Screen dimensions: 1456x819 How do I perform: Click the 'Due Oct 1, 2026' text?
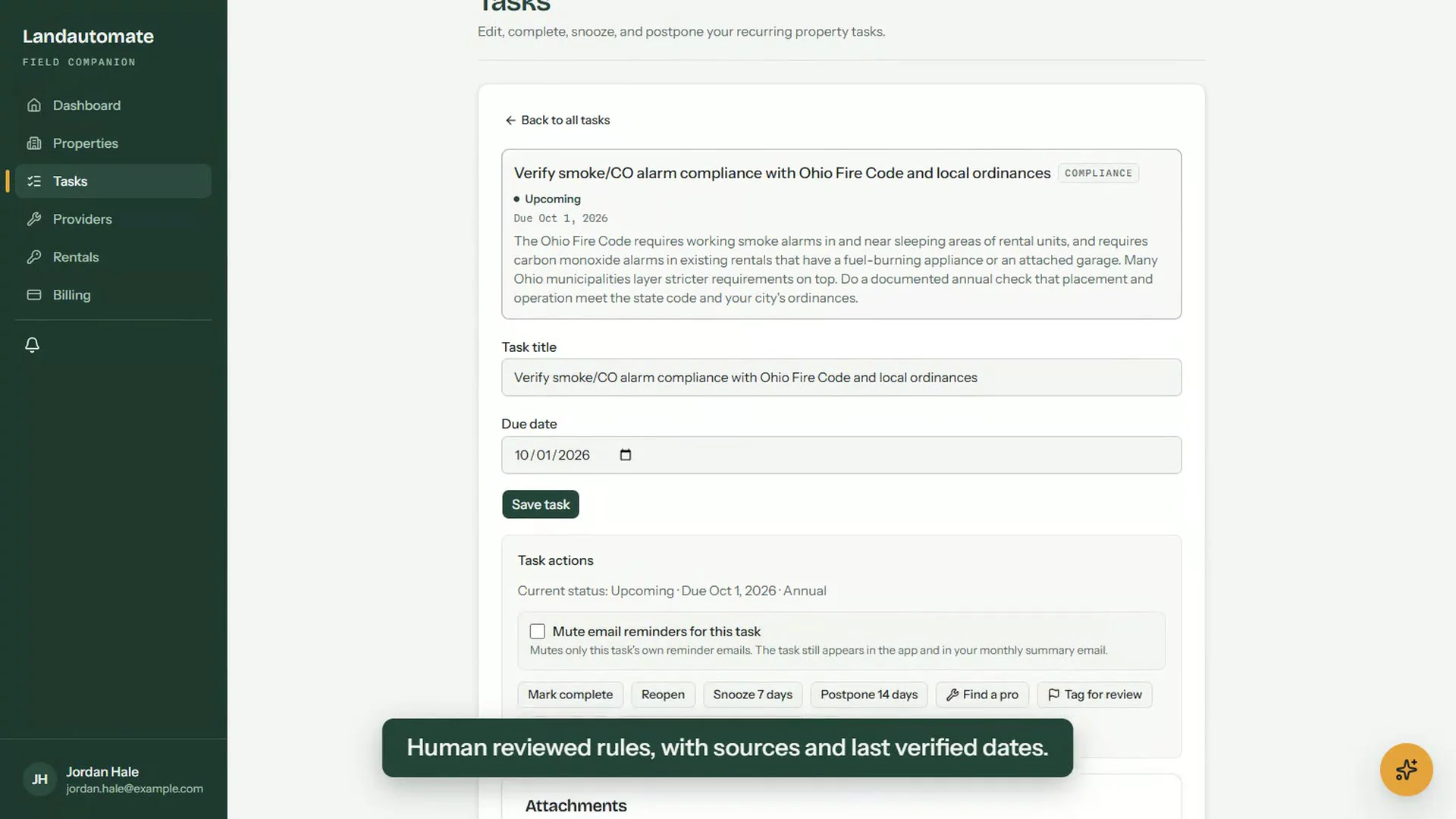[560, 218]
